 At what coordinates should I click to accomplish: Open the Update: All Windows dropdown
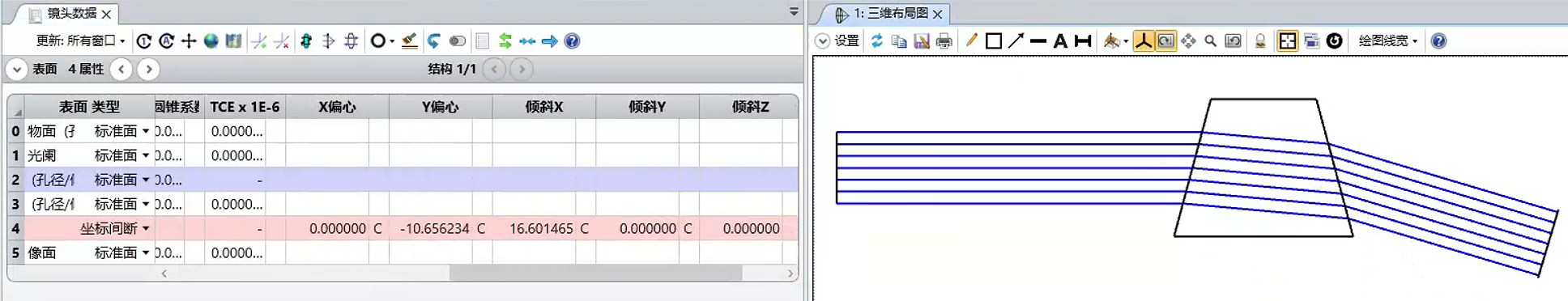[x=80, y=40]
